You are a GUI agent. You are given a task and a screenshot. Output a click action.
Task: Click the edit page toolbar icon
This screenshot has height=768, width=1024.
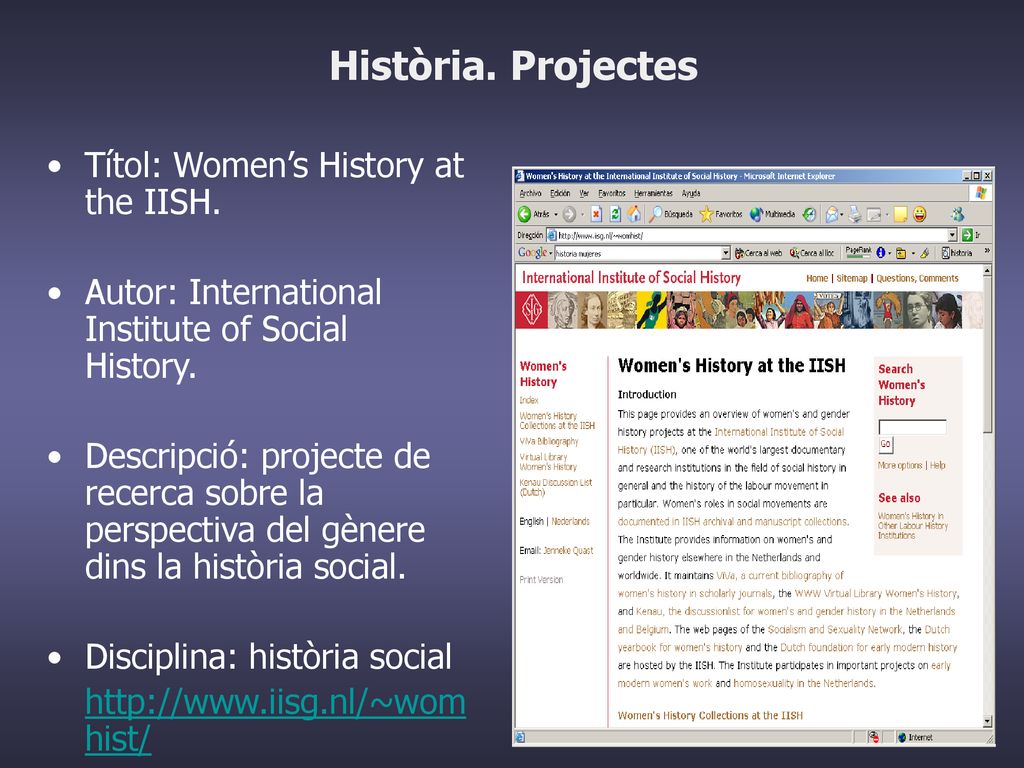click(874, 214)
